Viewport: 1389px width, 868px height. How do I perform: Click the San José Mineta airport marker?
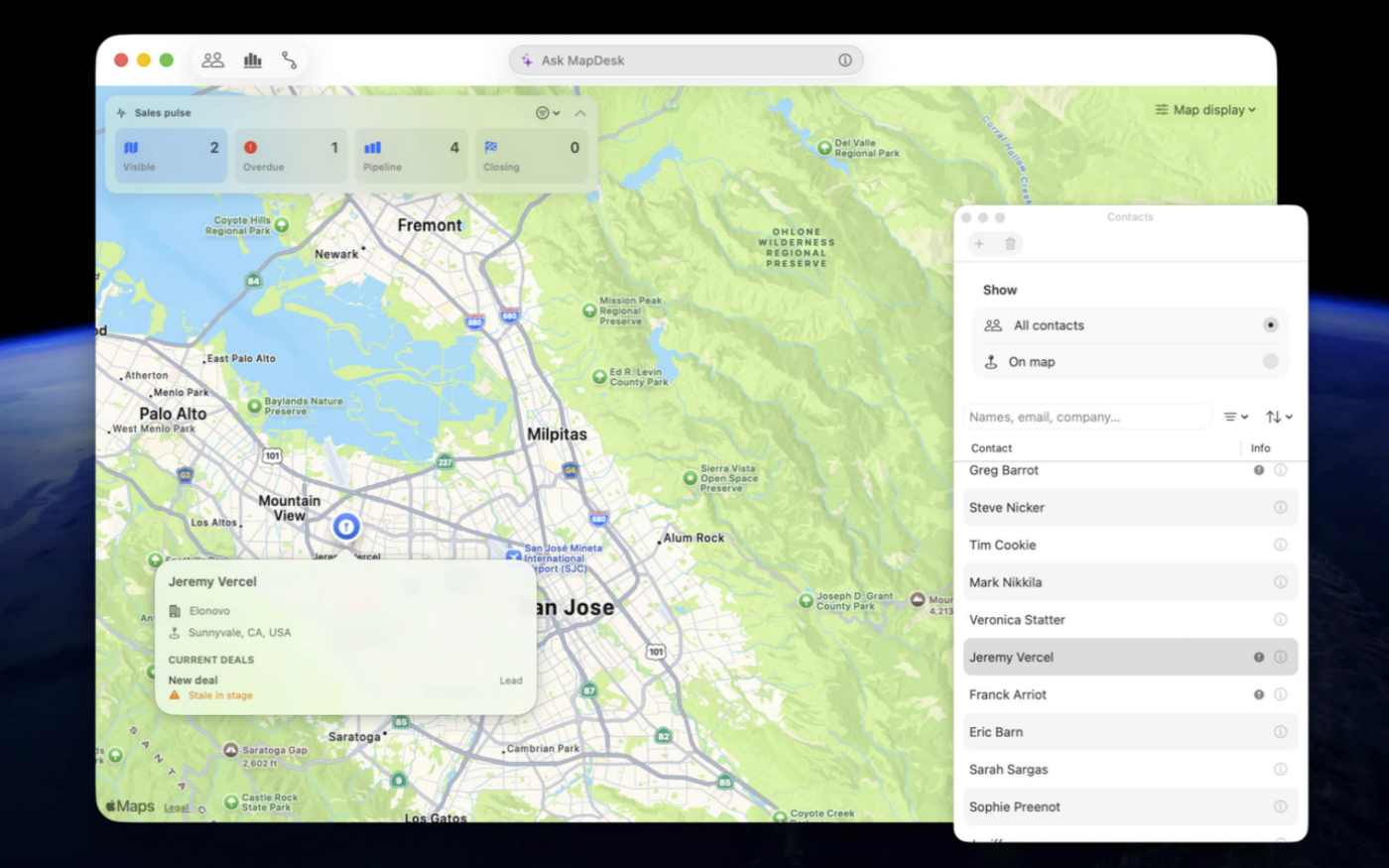tap(514, 558)
